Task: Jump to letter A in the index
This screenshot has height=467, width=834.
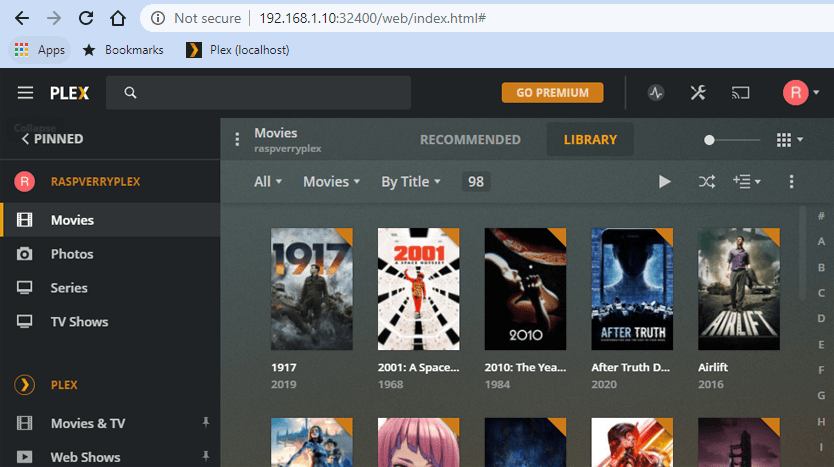Action: [821, 241]
